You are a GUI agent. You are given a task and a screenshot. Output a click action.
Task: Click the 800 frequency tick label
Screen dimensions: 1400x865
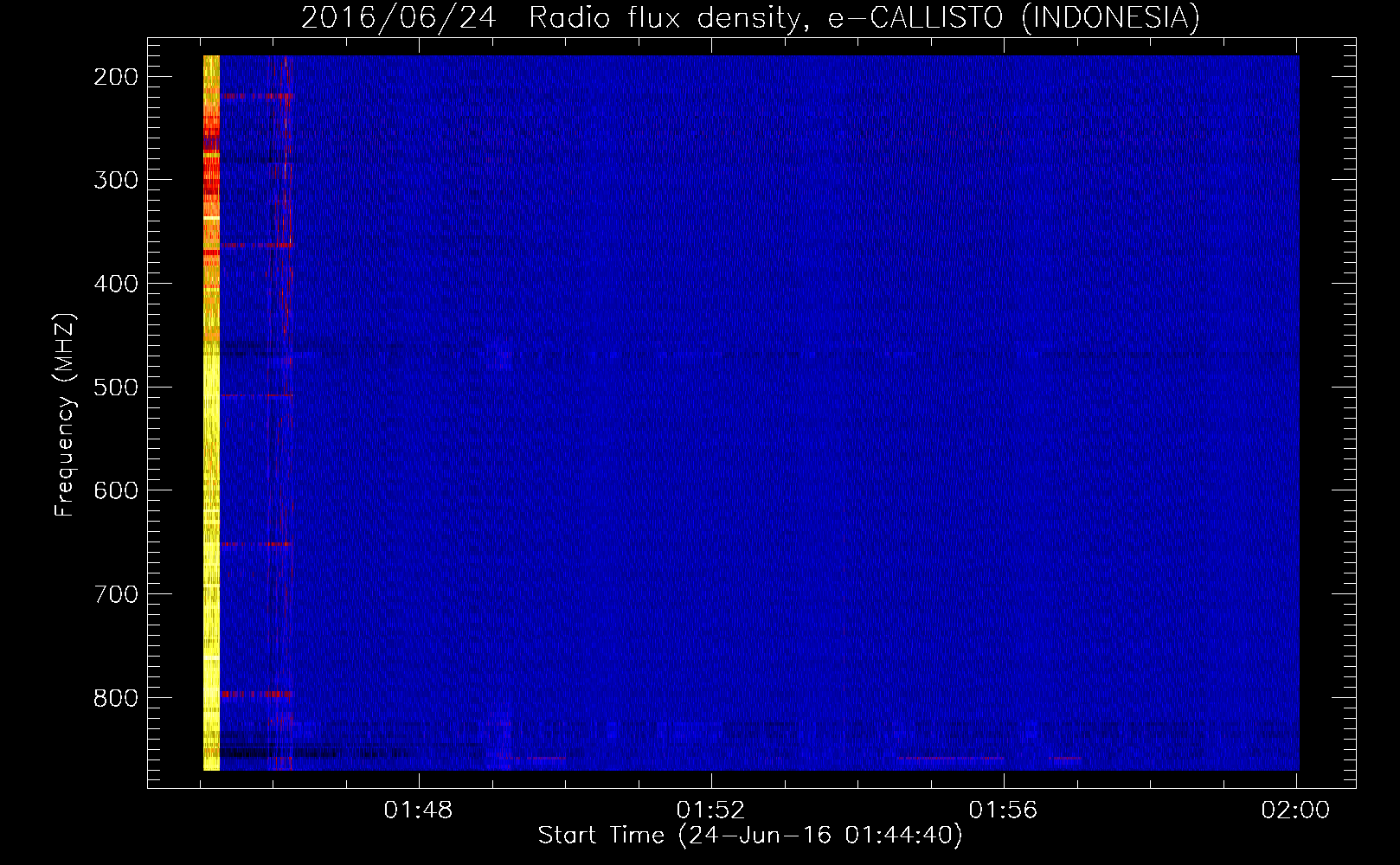click(x=116, y=698)
